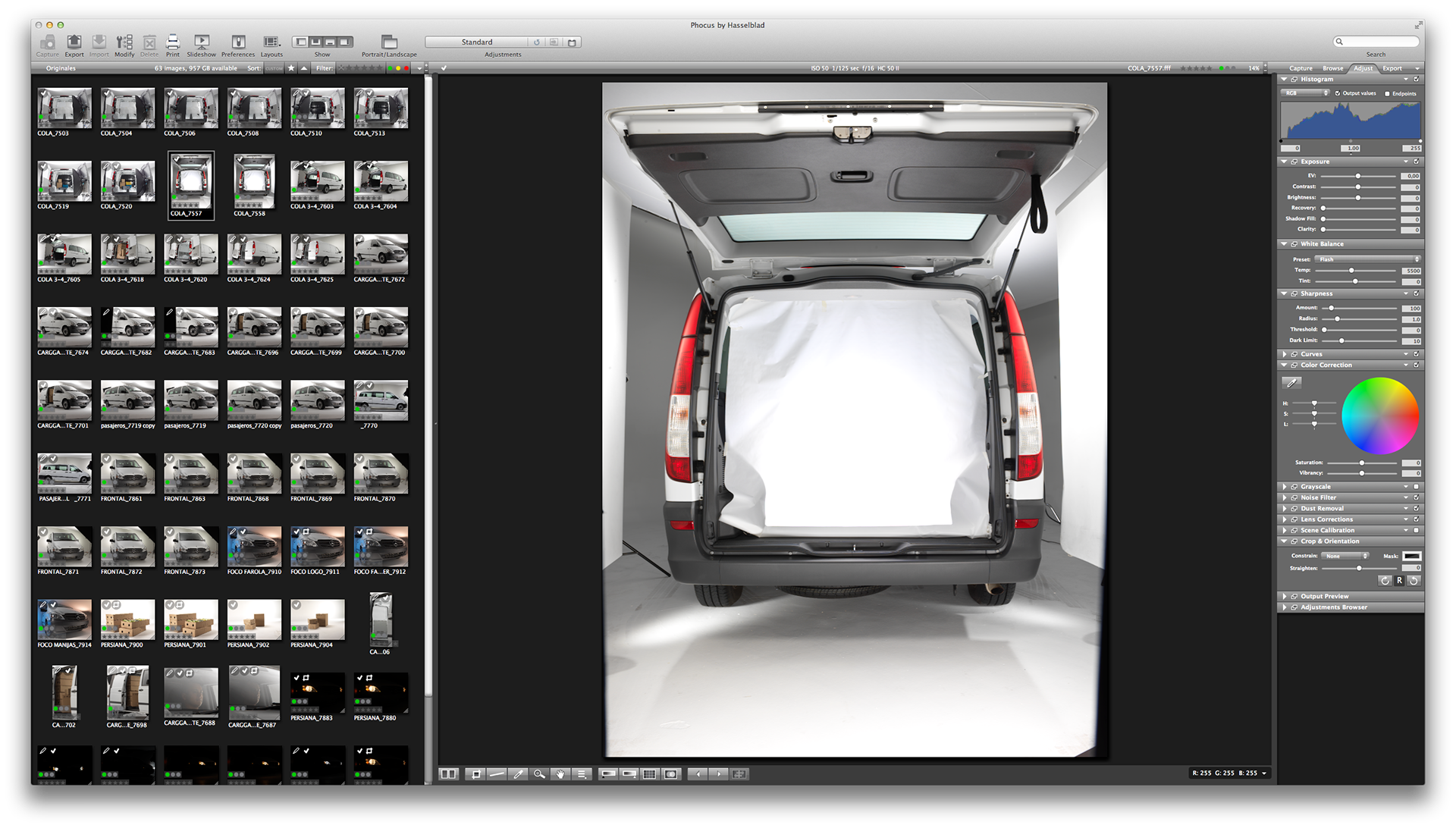
Task: Expand the Curves panel
Action: click(x=1285, y=354)
